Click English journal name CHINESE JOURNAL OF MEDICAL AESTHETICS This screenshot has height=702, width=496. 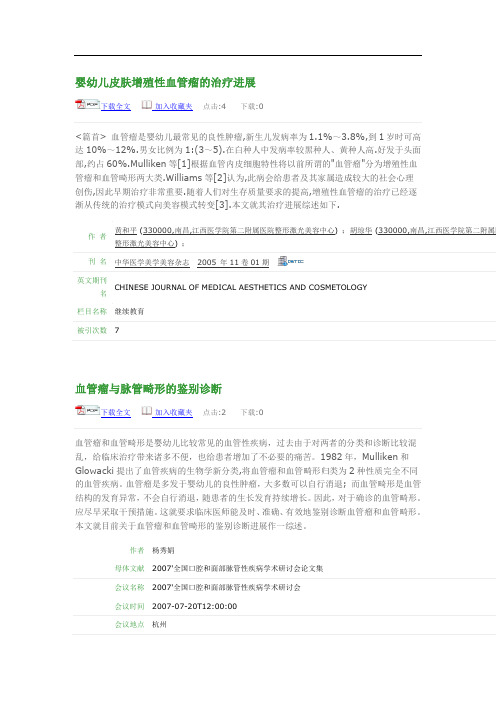(x=241, y=287)
